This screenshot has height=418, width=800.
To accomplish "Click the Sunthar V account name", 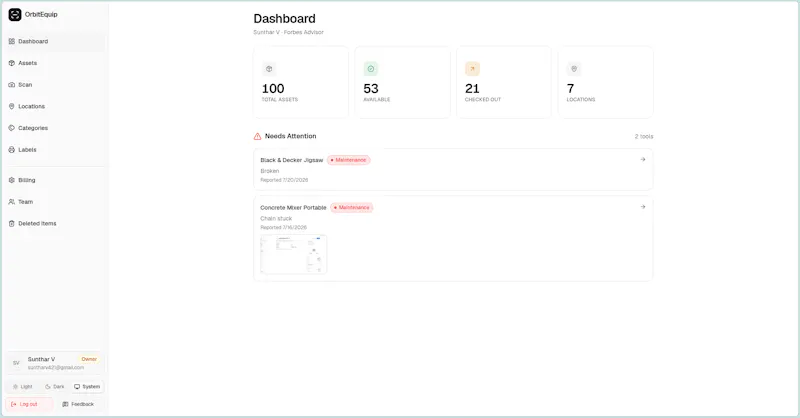I will 41,359.
